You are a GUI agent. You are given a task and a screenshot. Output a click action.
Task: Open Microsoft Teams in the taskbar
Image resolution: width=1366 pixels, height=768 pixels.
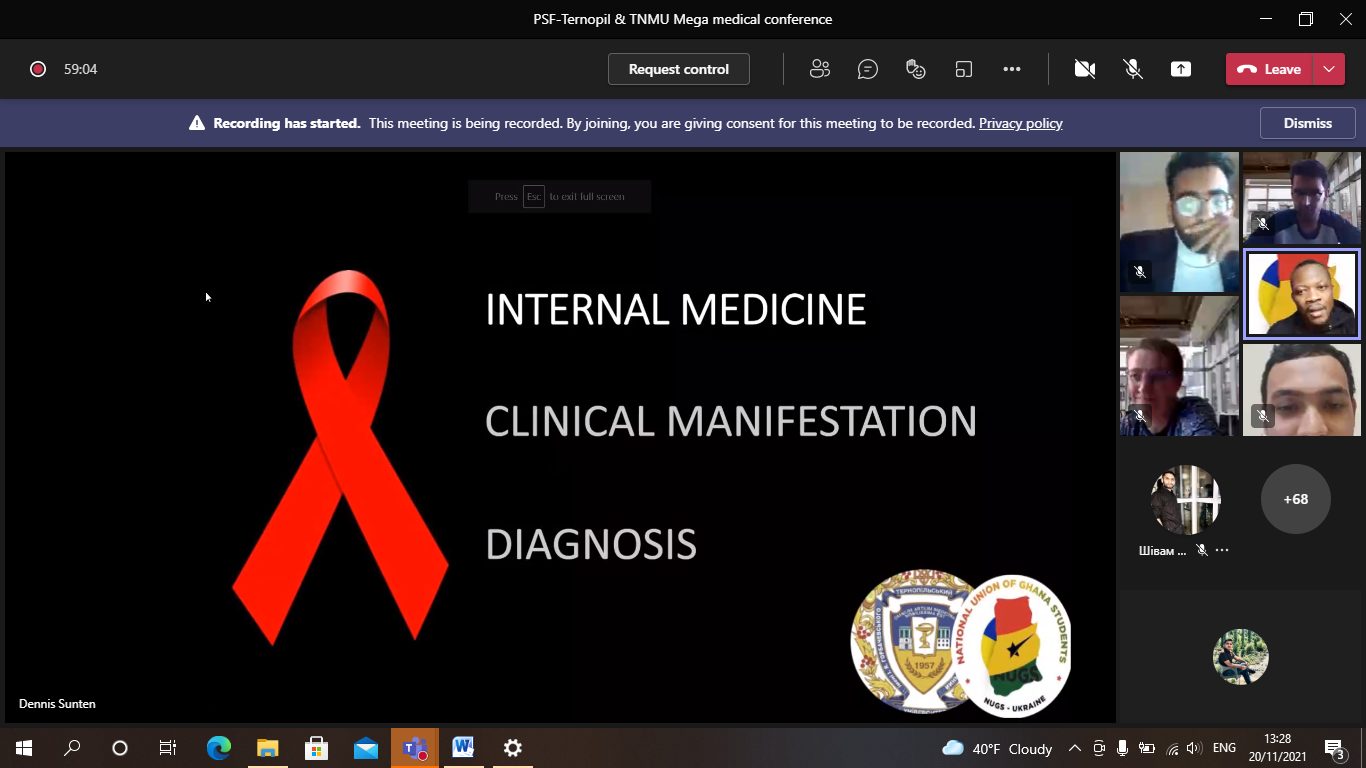tap(415, 748)
